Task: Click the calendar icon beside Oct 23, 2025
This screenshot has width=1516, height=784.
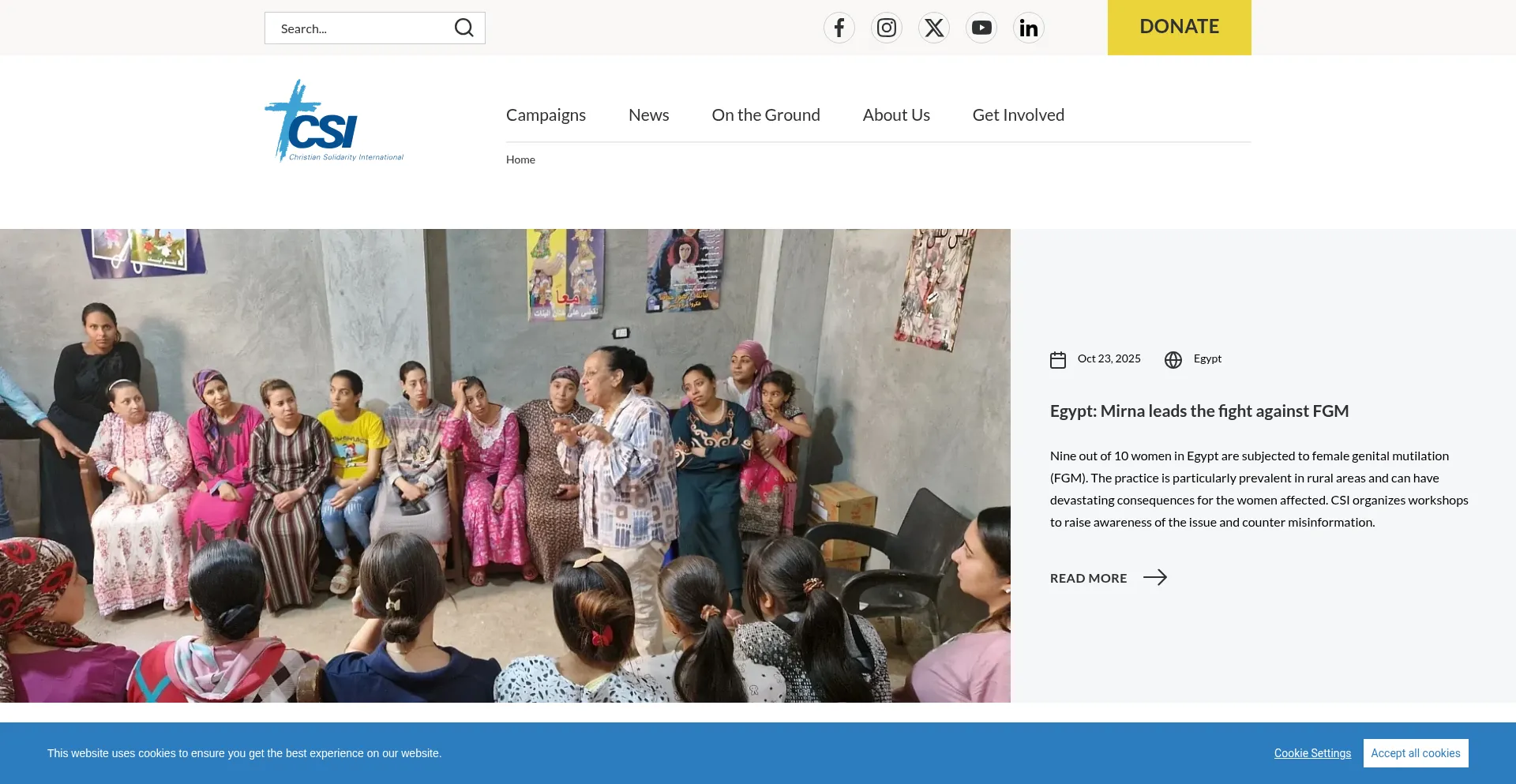Action: point(1058,360)
